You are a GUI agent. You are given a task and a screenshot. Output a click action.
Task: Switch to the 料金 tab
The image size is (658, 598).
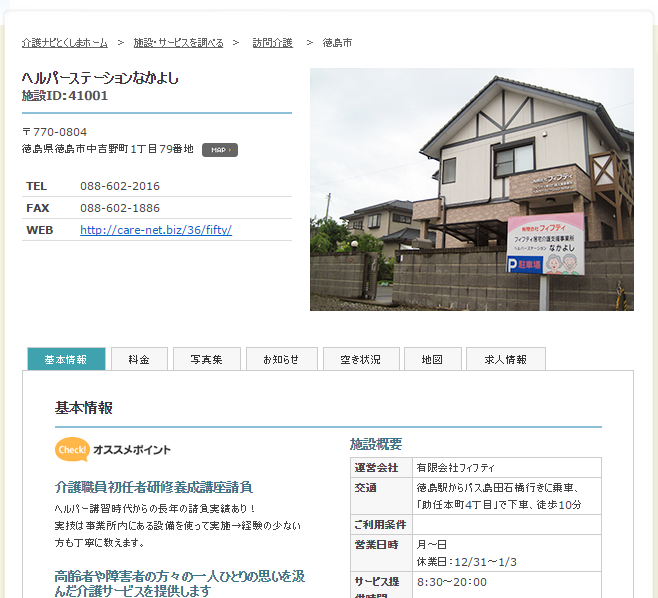[x=139, y=359]
